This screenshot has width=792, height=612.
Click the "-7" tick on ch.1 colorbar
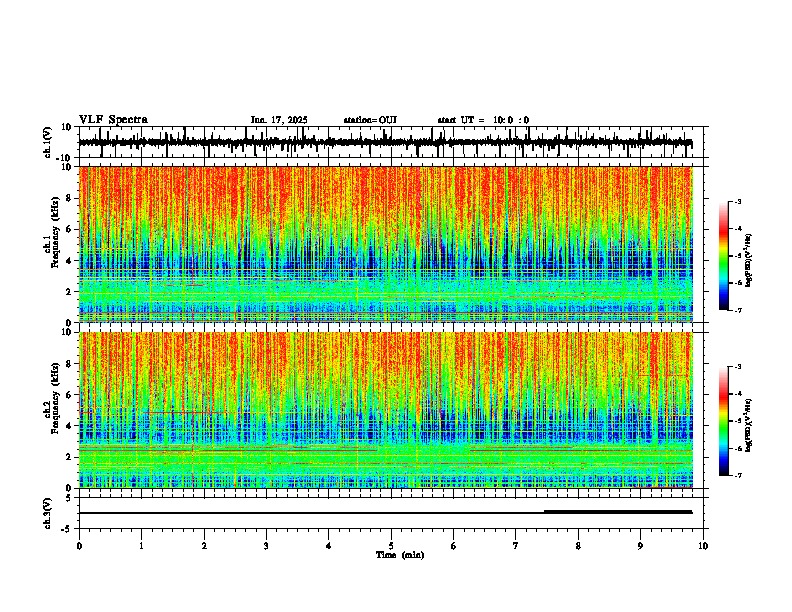[738, 310]
